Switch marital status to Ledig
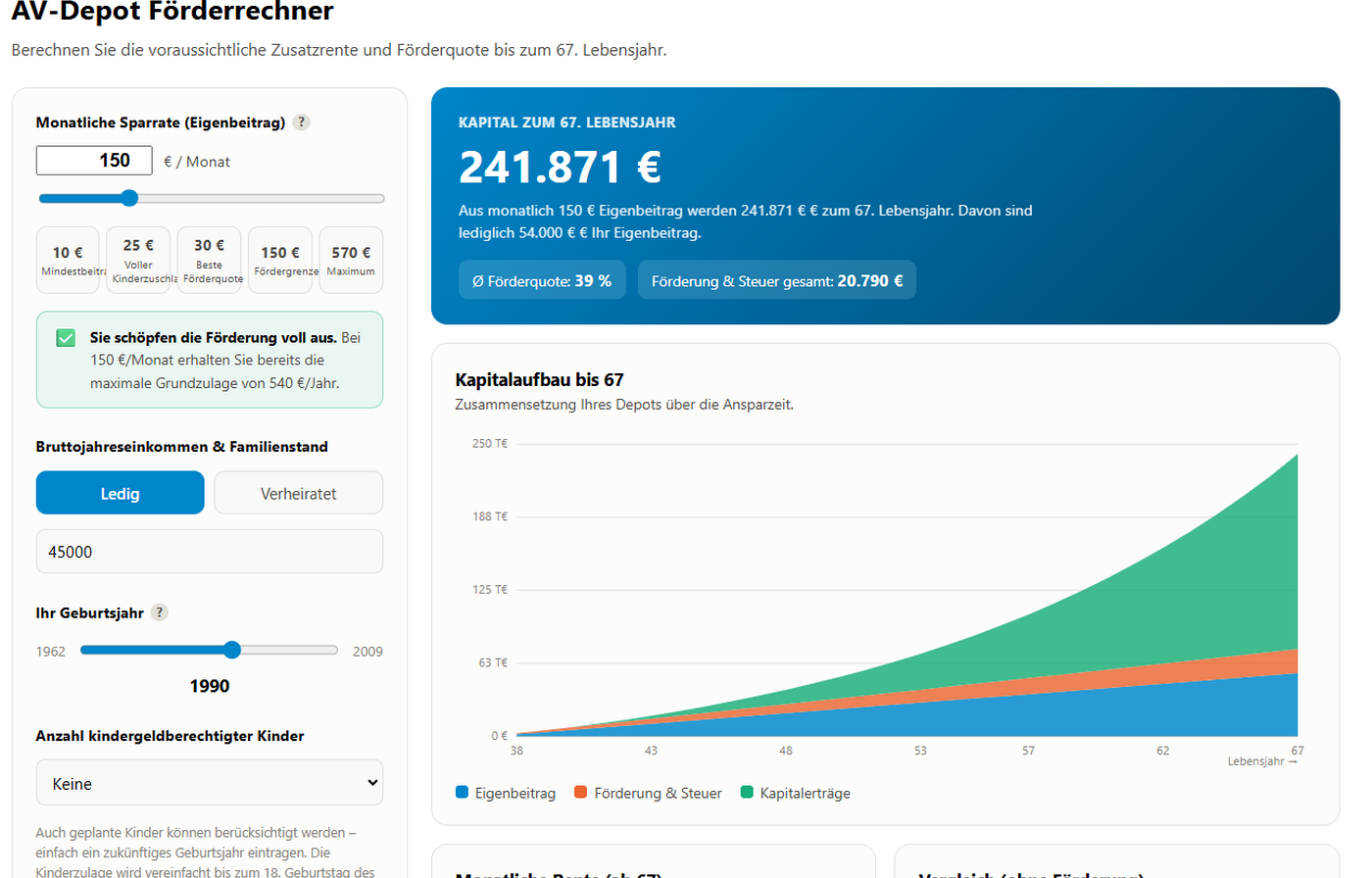 (x=121, y=493)
